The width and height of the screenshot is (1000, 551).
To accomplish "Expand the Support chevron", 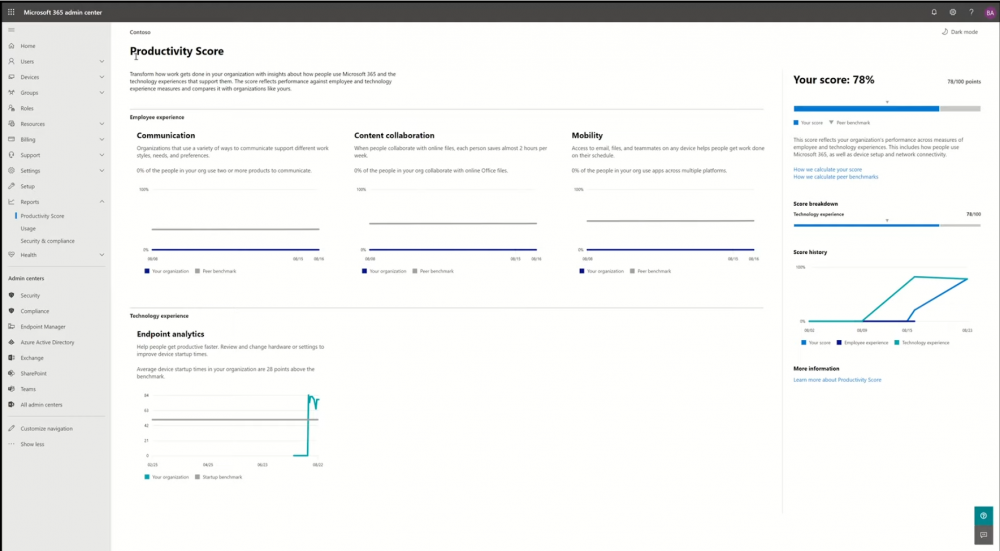I will [x=101, y=155].
